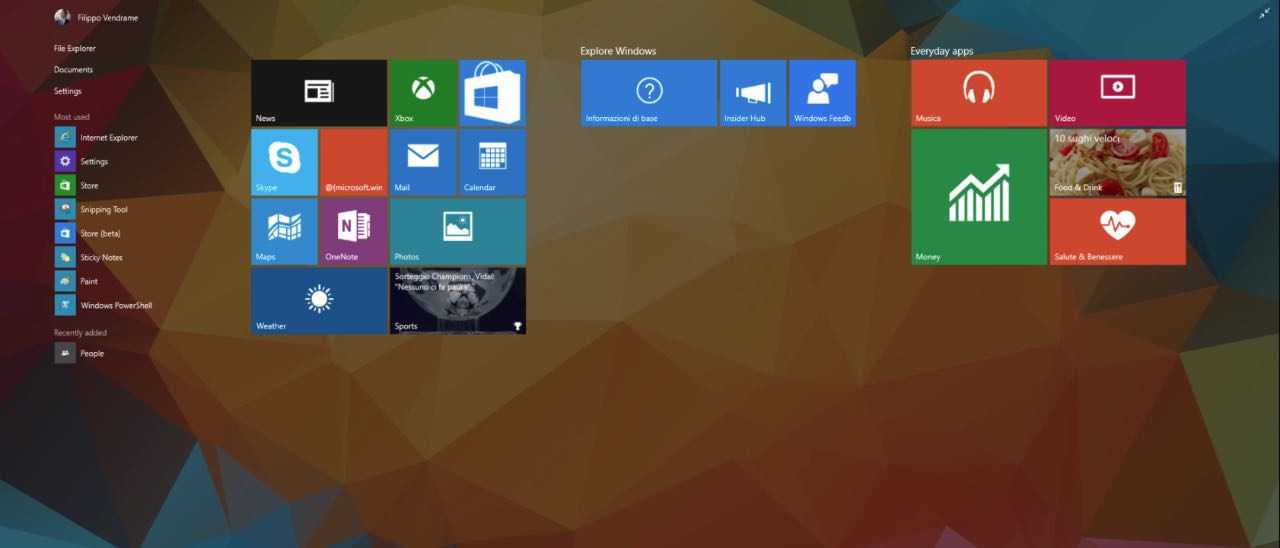Launch the Xbox tile
Image resolution: width=1280 pixels, height=548 pixels.
(423, 93)
